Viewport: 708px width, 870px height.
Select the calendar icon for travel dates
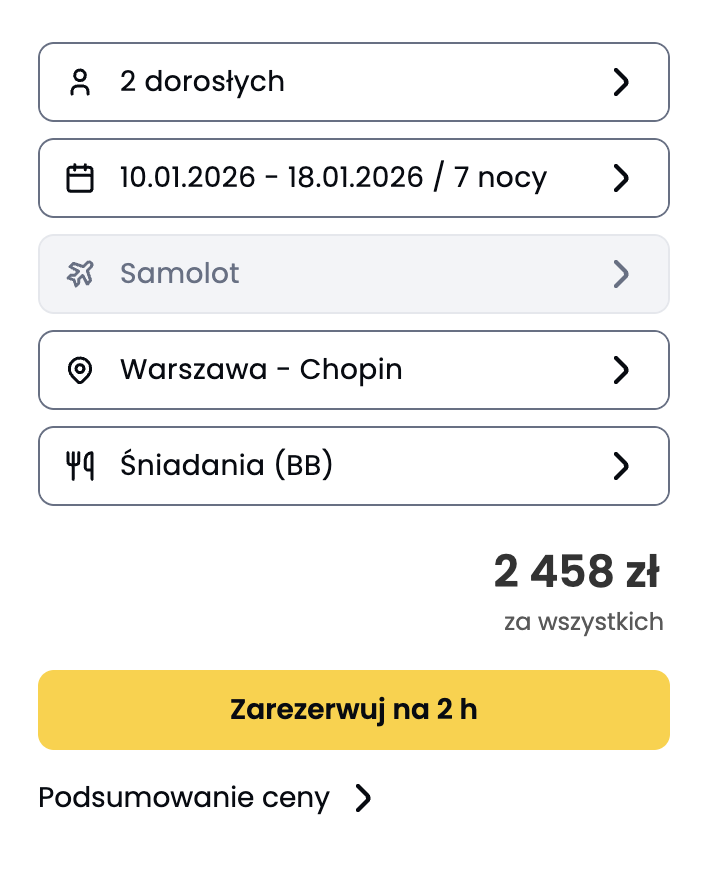click(x=80, y=177)
